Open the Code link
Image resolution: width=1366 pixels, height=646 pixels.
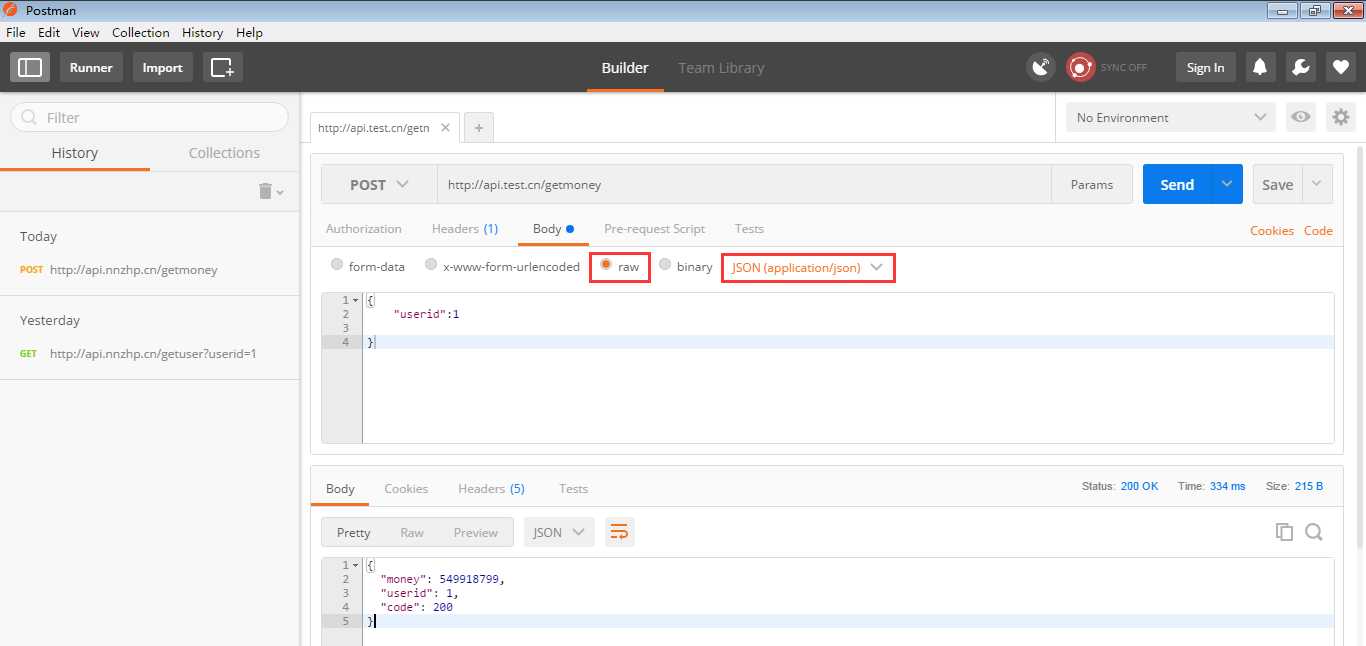coord(1318,230)
